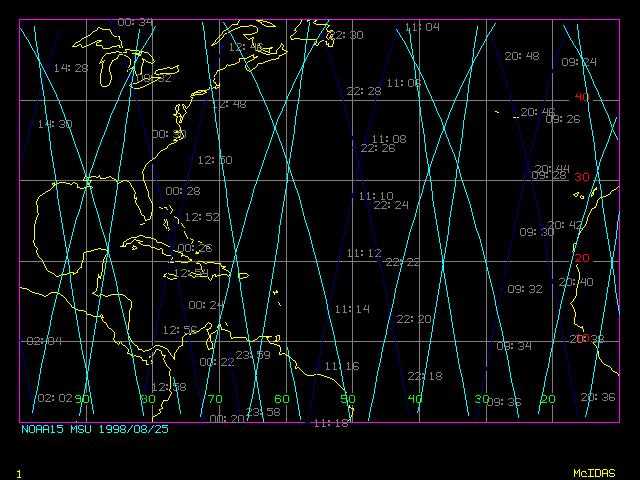Click the green 80 longitude label
This screenshot has width=640, height=480.
[x=148, y=399]
